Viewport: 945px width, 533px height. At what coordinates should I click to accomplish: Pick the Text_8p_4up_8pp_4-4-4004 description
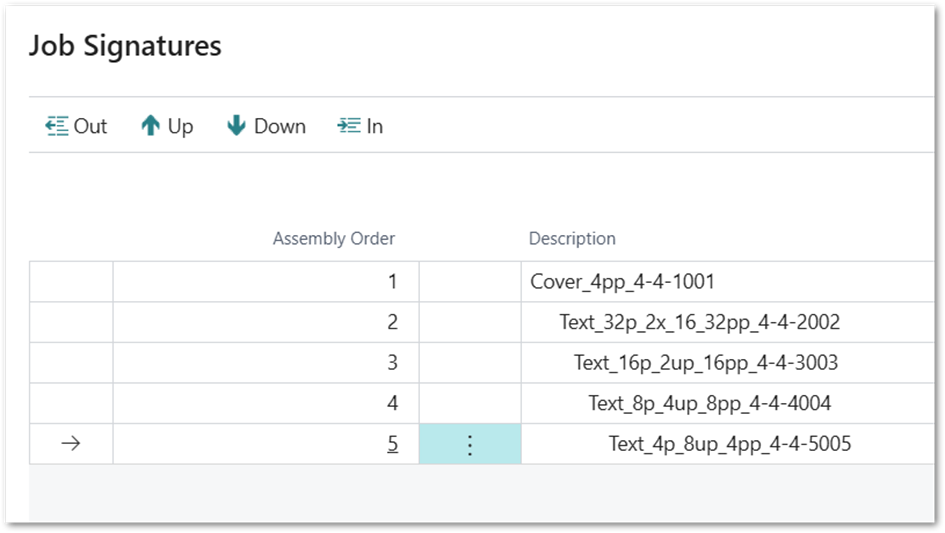(x=709, y=403)
